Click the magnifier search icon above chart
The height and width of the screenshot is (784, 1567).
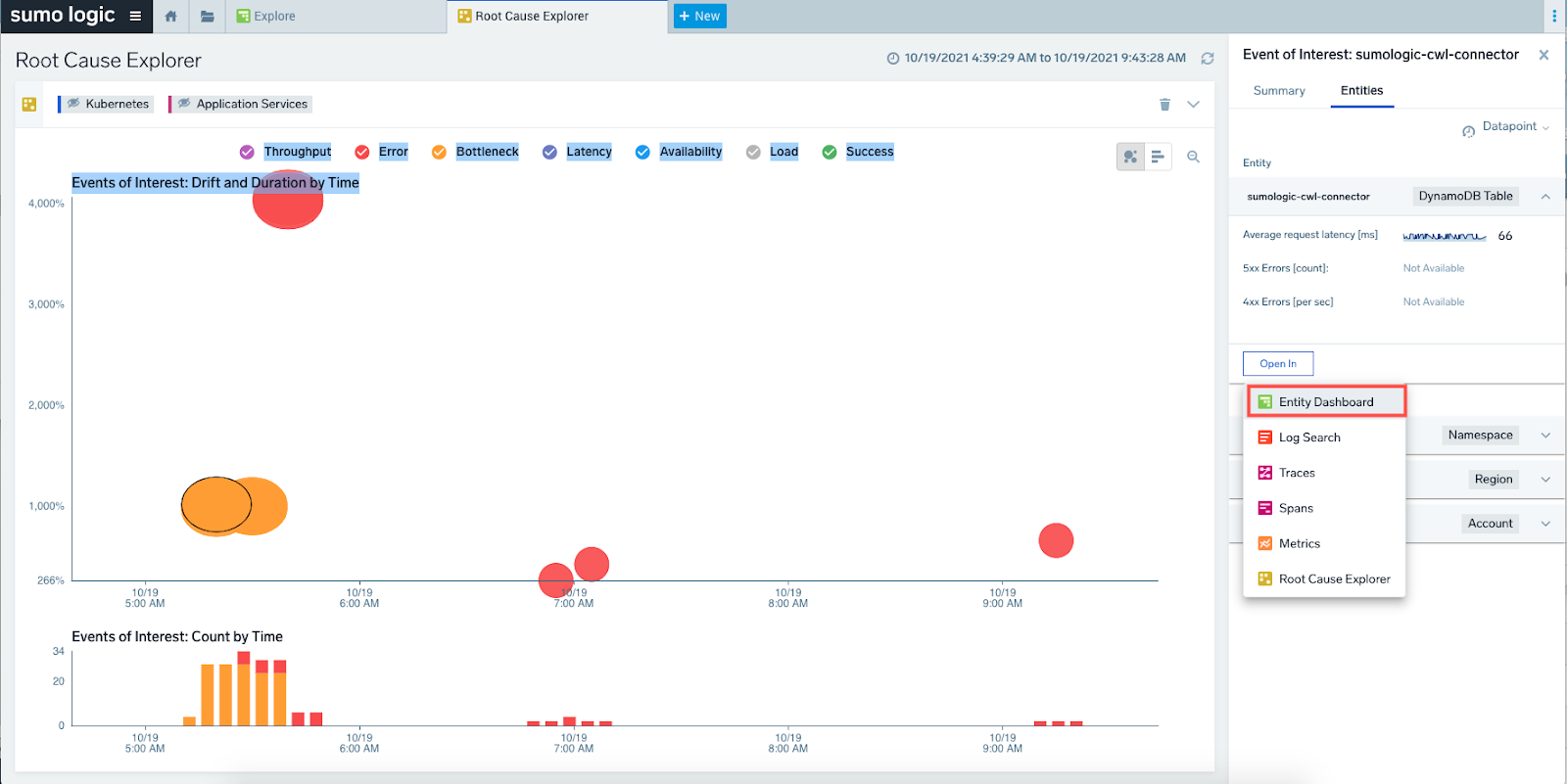tap(1193, 157)
